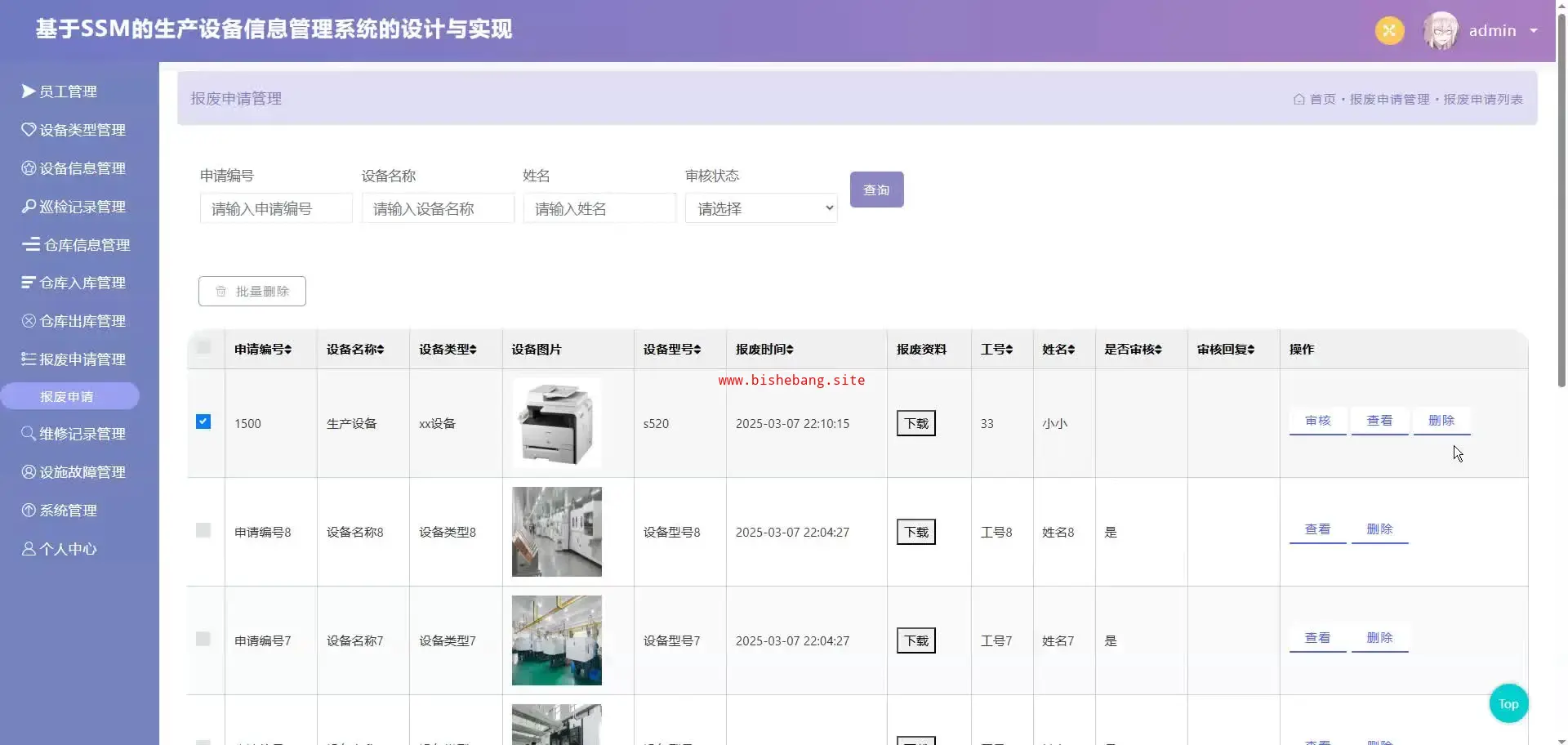Click the 报废时间 column sort arrows
Image resolution: width=1568 pixels, height=745 pixels.
click(789, 350)
